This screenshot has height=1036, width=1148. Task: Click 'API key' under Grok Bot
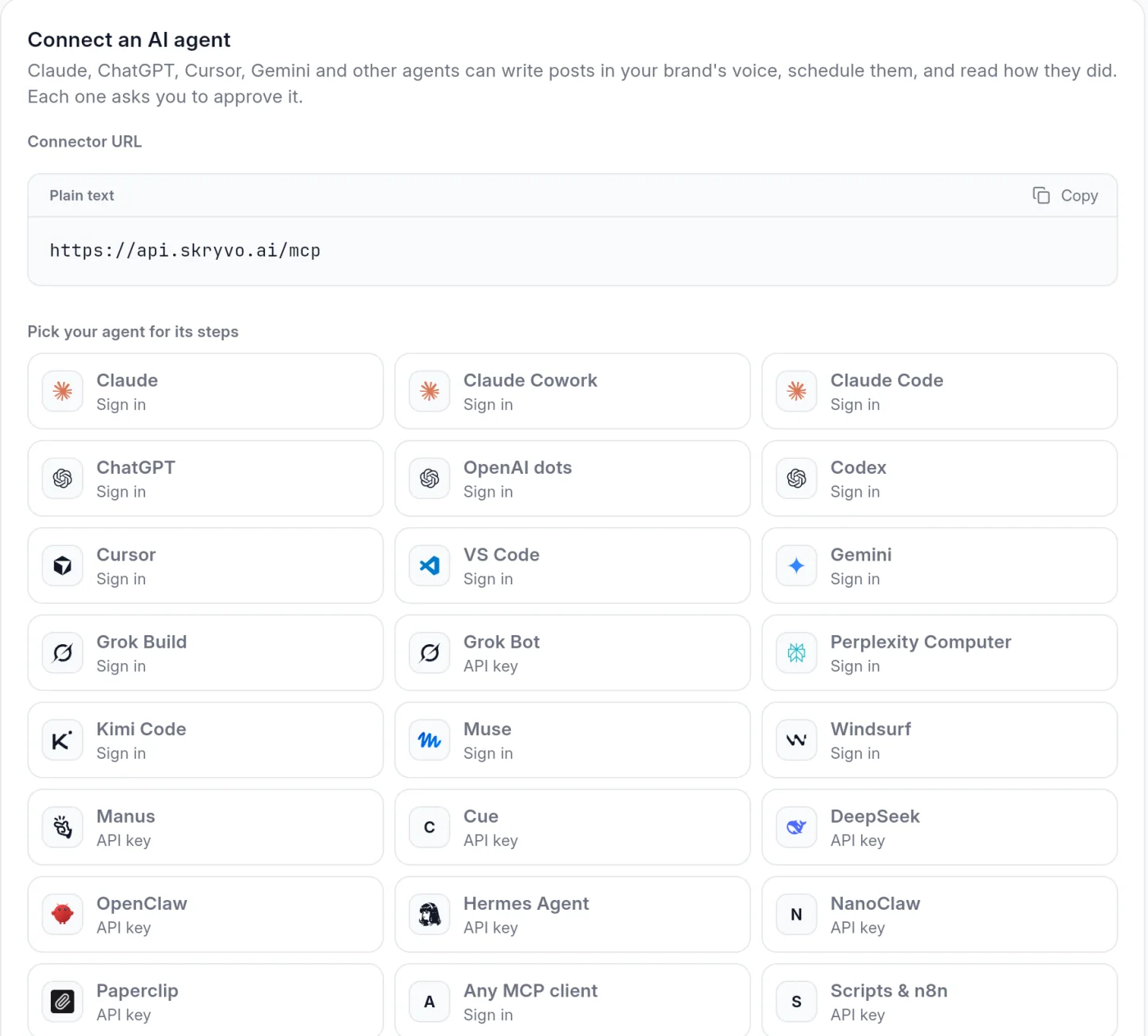[x=490, y=666]
